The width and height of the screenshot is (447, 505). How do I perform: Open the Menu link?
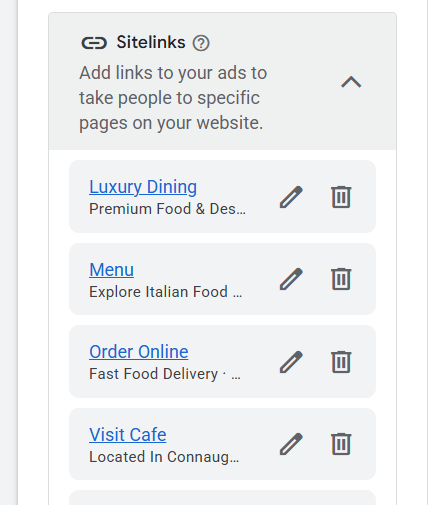coord(112,270)
